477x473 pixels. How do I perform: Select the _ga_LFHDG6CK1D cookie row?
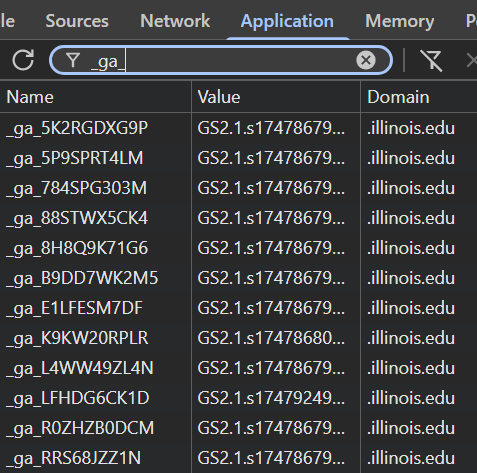(238, 398)
